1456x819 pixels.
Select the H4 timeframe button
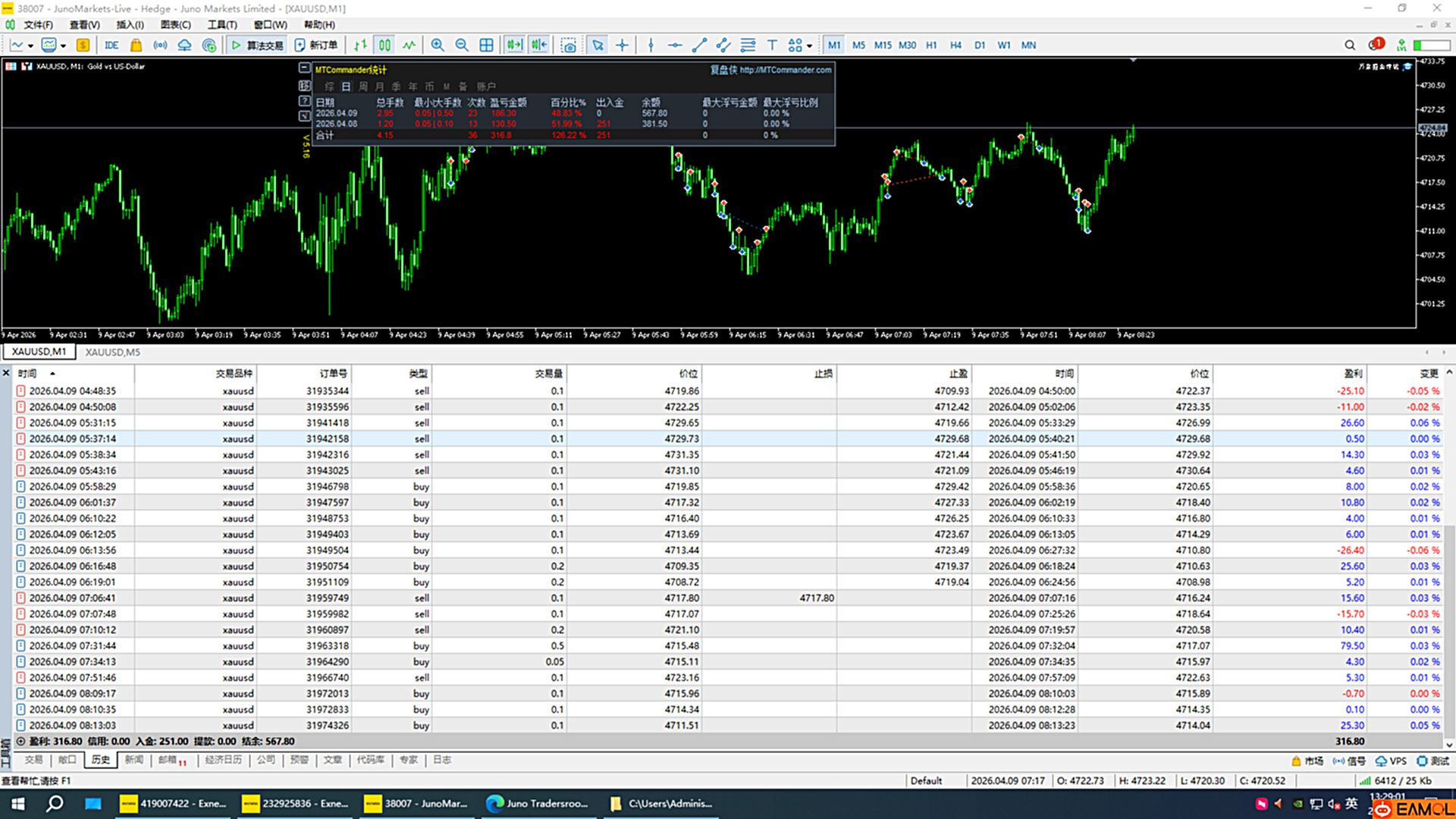click(955, 45)
